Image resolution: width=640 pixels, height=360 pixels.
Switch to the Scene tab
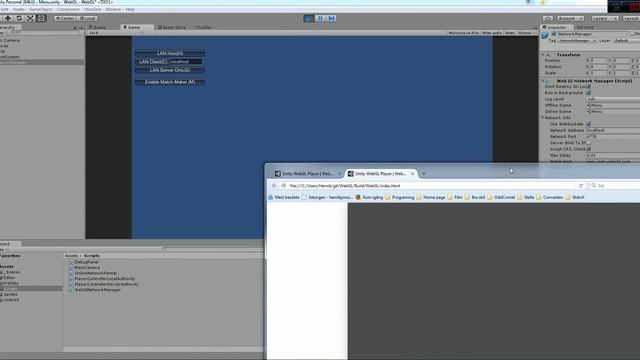tap(98, 27)
